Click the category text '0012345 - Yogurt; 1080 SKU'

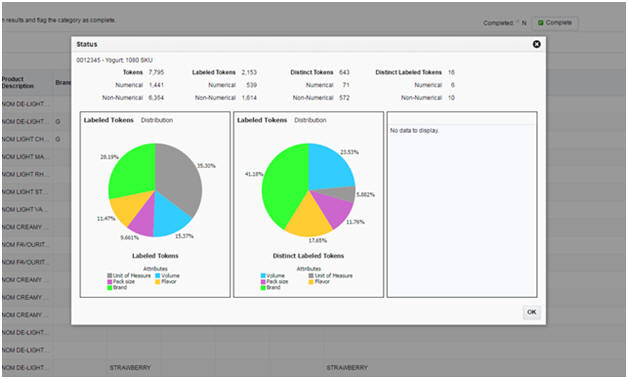pos(115,60)
